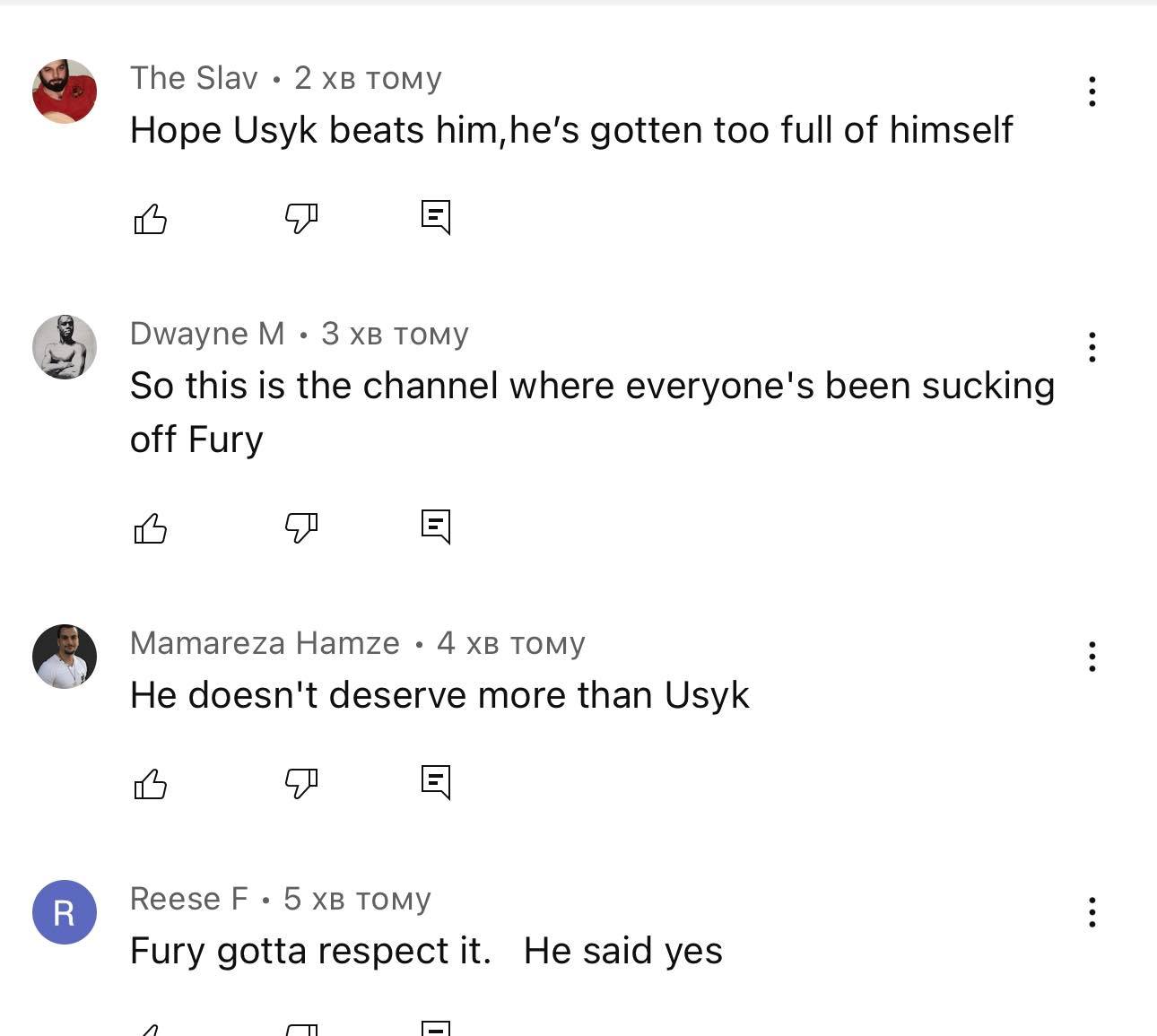Open Mamareza Hamze's profile avatar
The image size is (1157, 1036).
(65, 657)
